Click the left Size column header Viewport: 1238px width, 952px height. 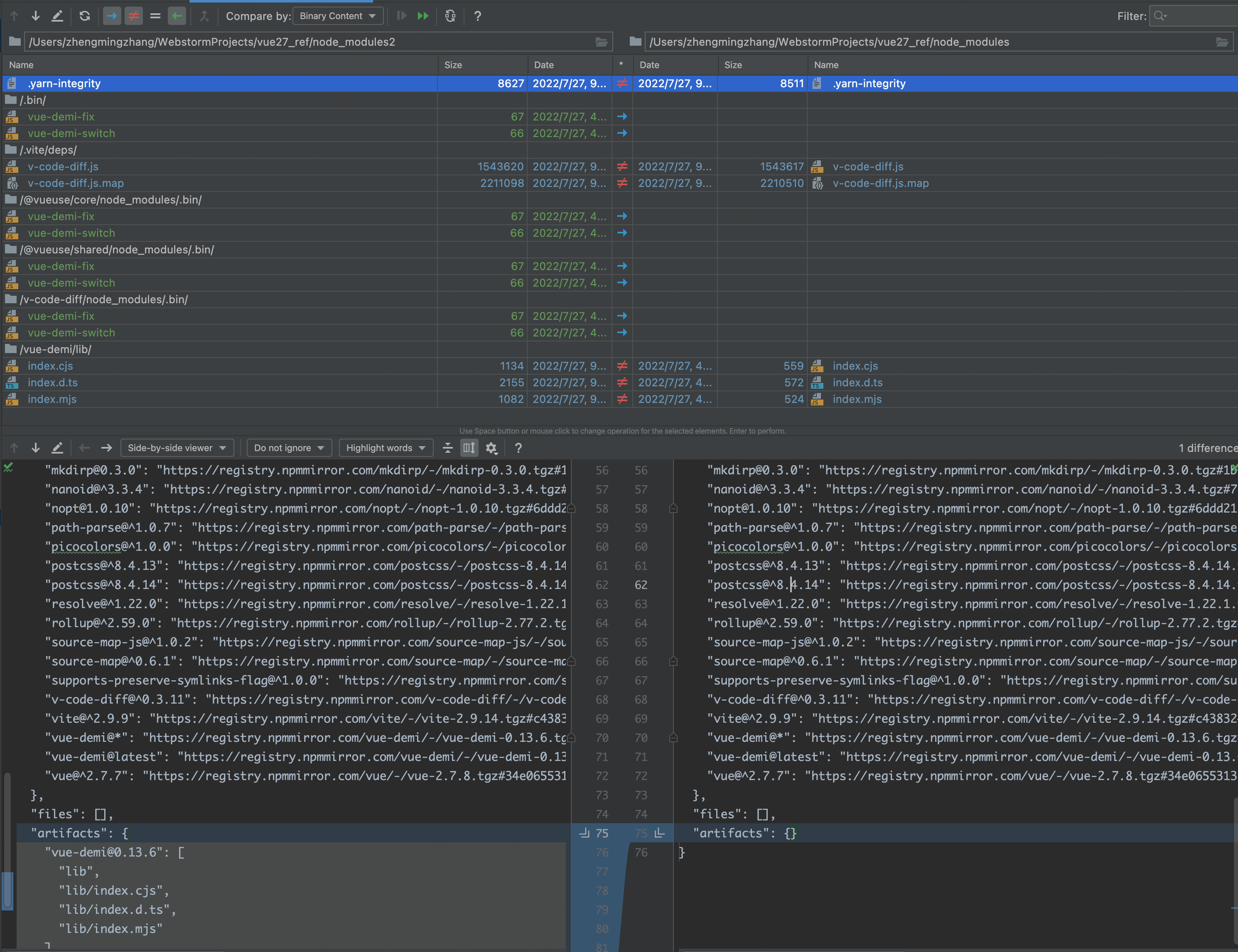pyautogui.click(x=452, y=65)
